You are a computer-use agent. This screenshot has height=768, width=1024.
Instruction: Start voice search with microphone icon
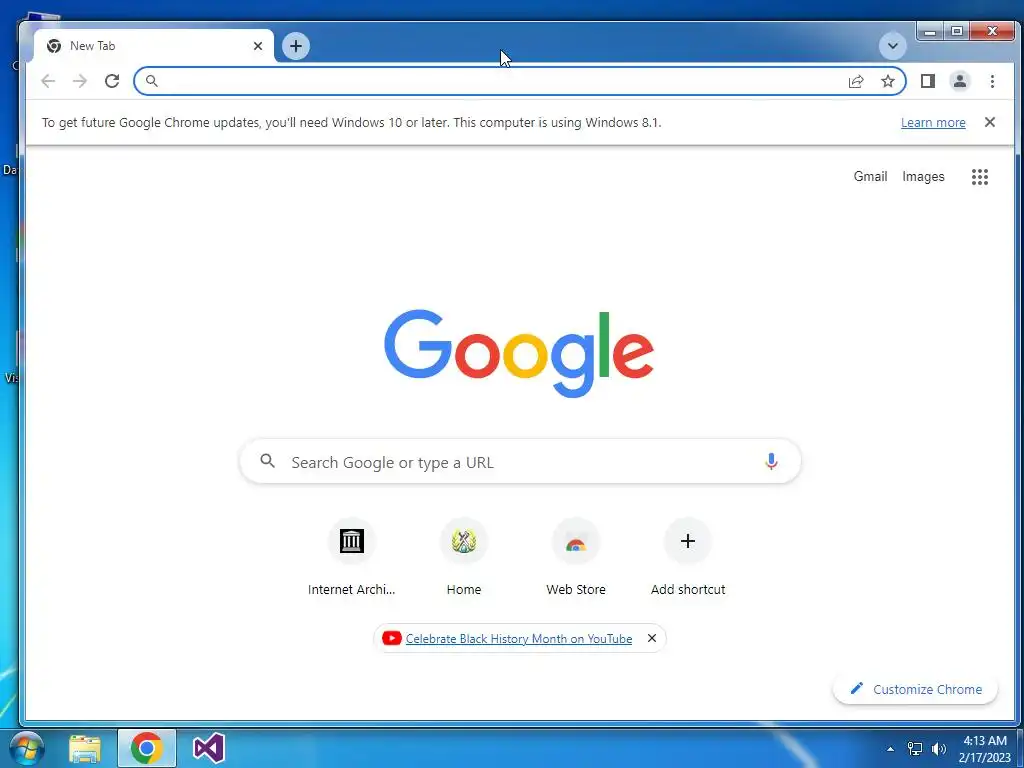(x=771, y=462)
